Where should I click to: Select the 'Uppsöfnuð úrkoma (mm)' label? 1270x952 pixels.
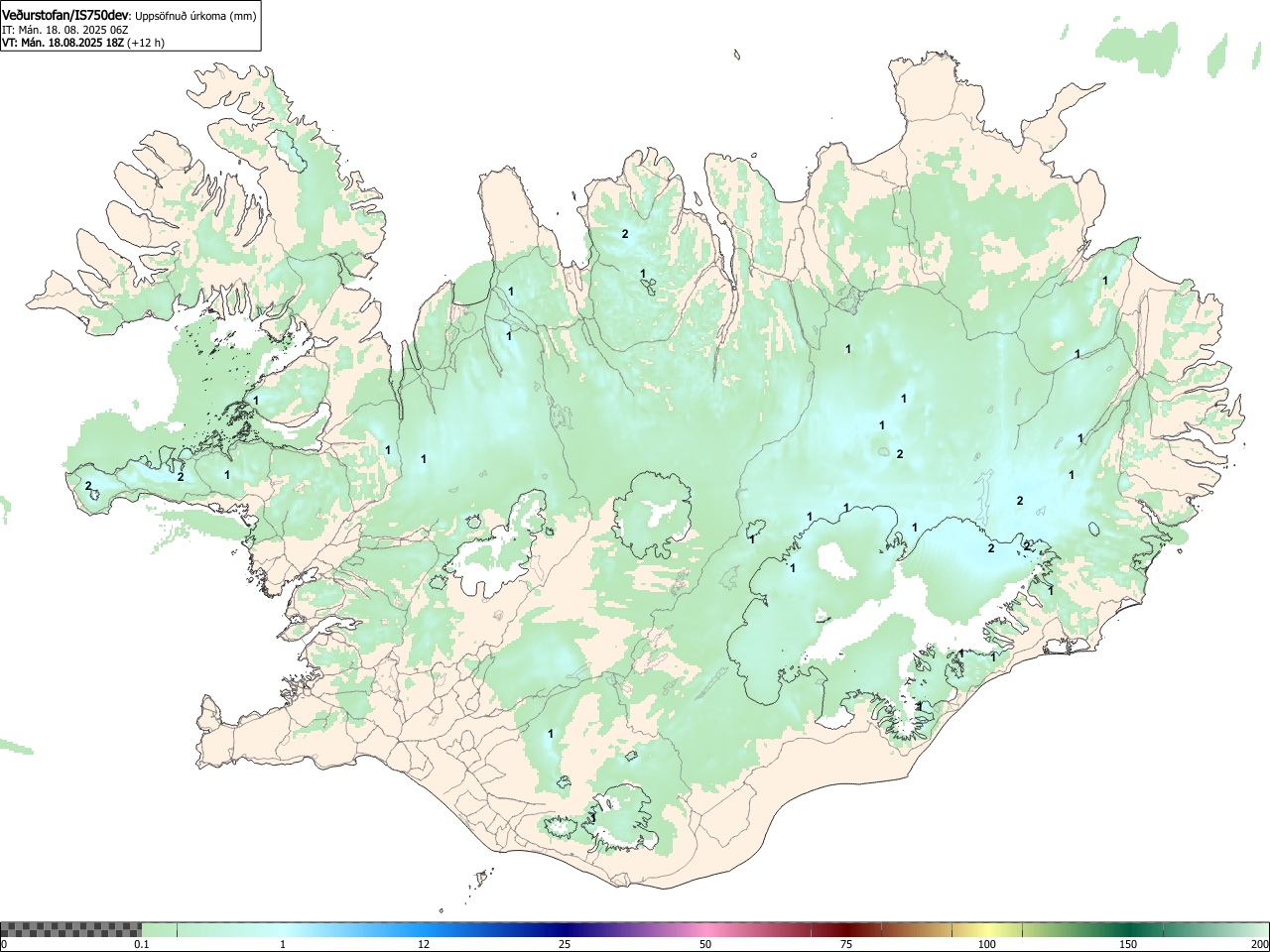[x=195, y=16]
